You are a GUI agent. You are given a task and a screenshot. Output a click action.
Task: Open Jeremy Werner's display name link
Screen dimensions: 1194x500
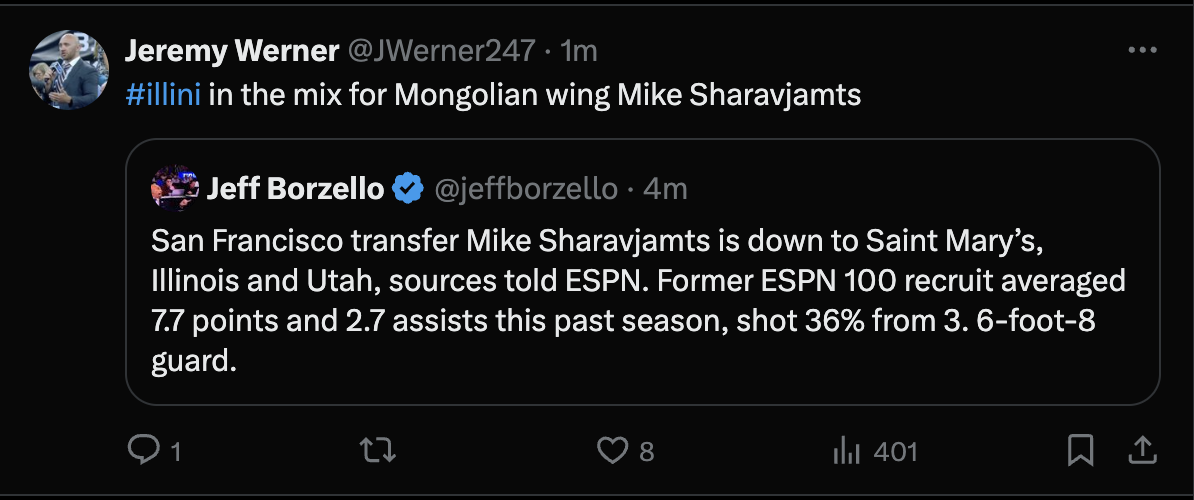pyautogui.click(x=231, y=51)
